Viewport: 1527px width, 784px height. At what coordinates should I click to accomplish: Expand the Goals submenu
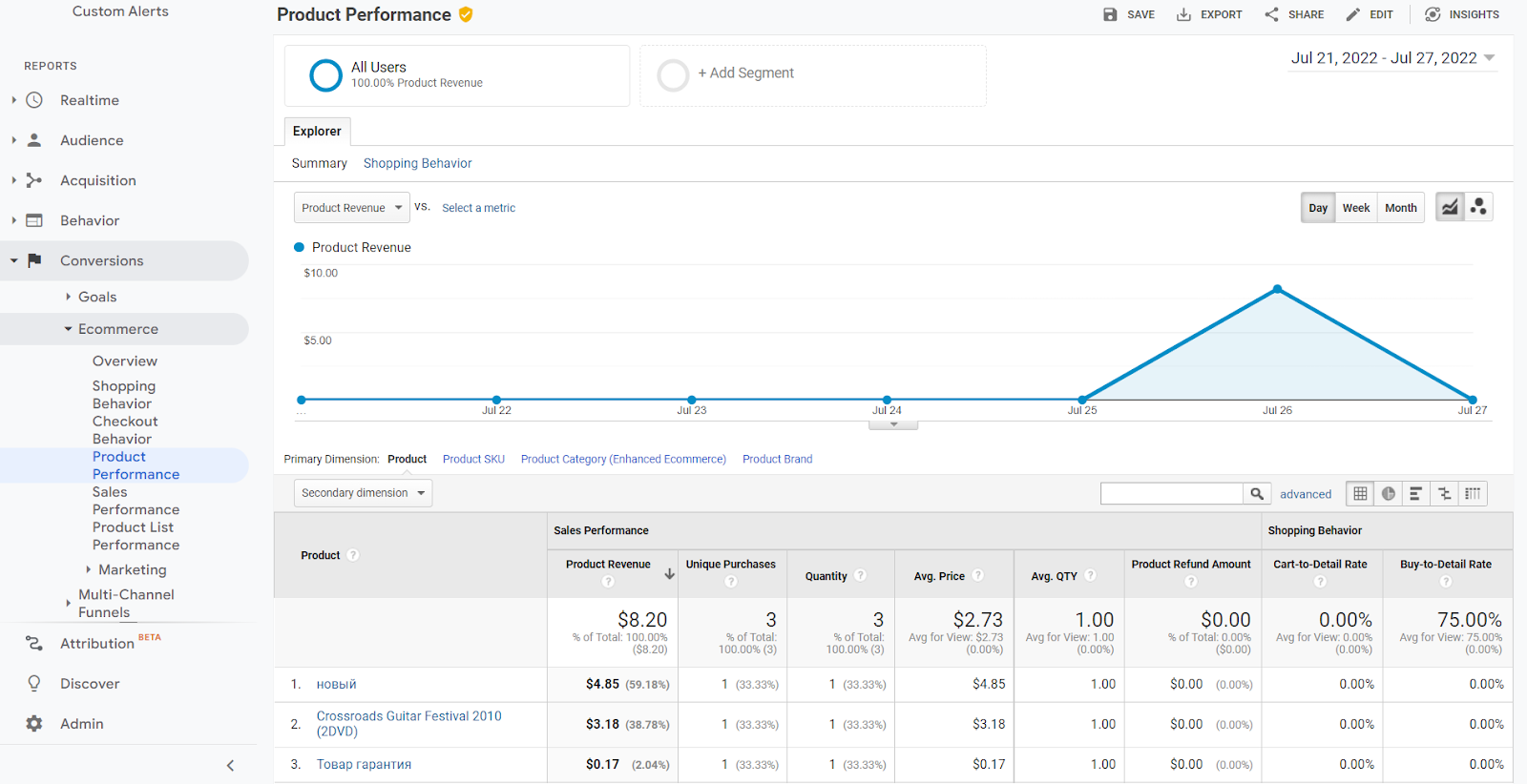click(x=68, y=297)
